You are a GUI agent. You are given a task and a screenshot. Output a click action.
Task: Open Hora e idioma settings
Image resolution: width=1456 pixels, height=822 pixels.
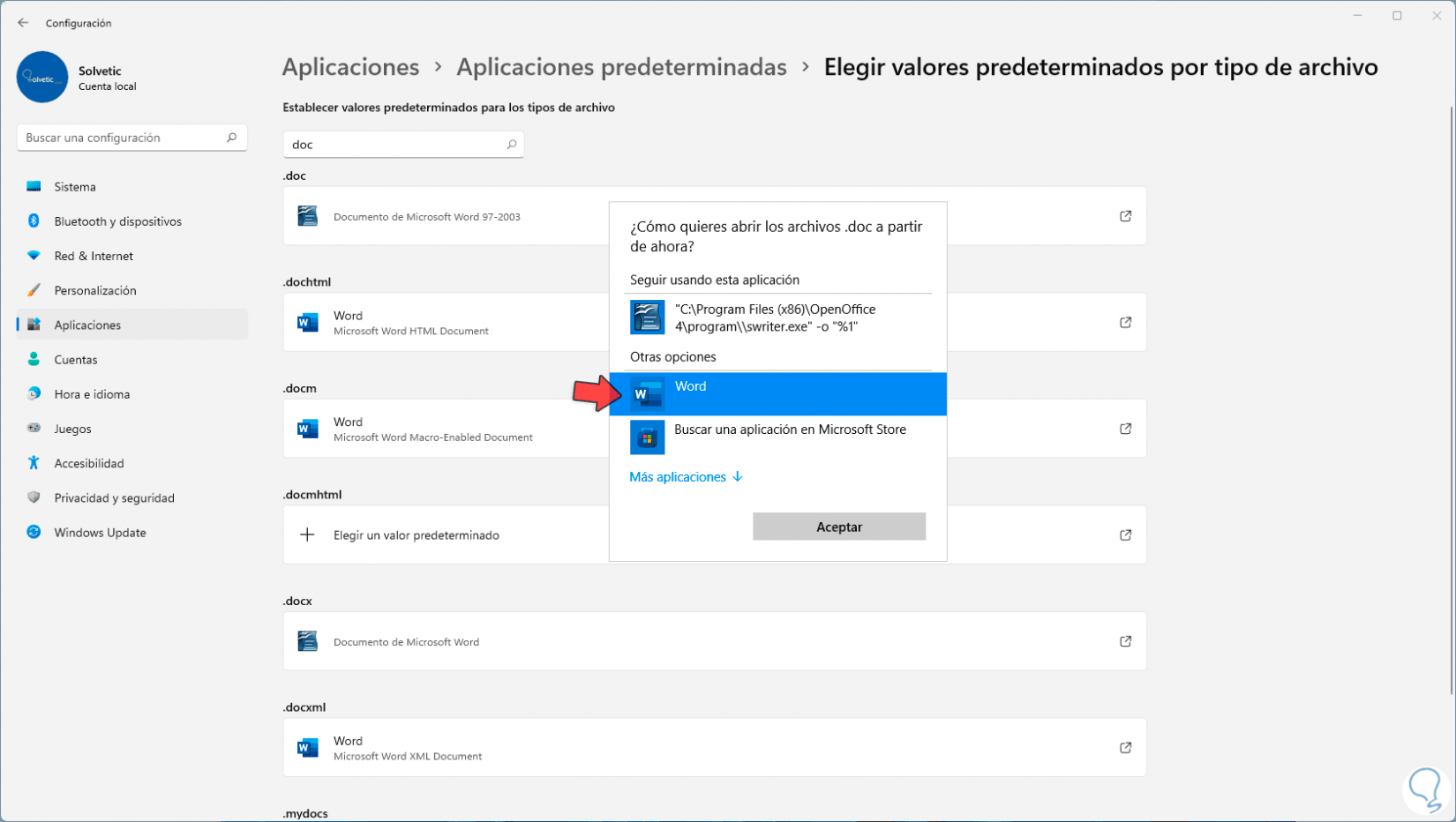(x=132, y=393)
